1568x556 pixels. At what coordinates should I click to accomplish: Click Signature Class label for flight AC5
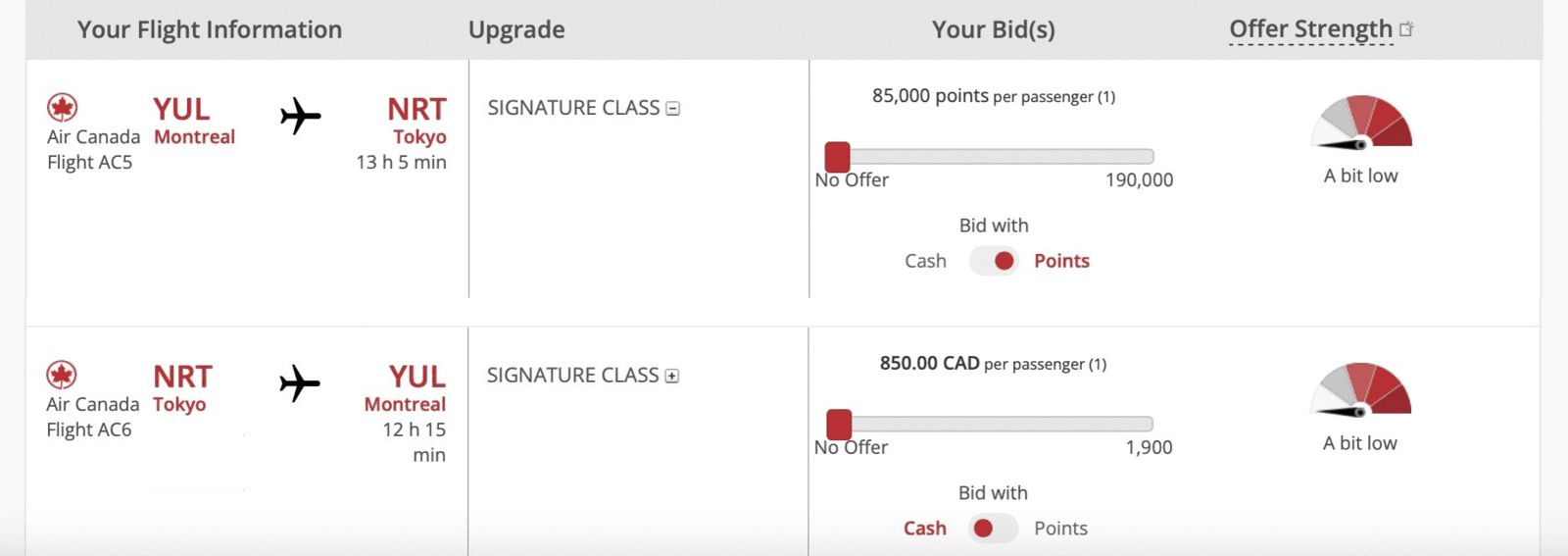tap(573, 108)
